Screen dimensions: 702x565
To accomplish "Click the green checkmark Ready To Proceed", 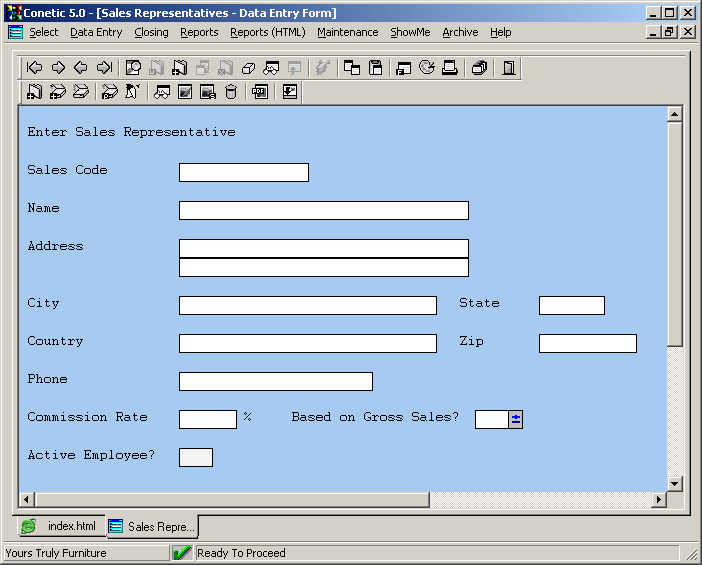I will (x=182, y=553).
